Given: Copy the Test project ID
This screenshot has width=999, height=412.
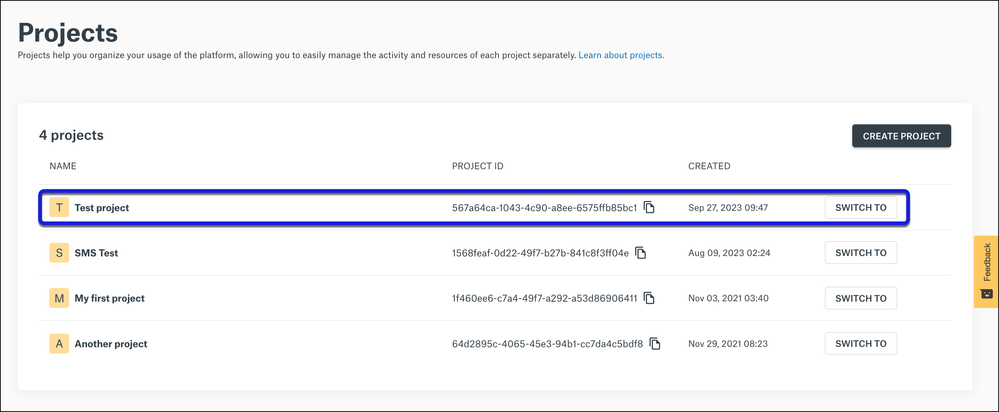Looking at the screenshot, I should click(x=649, y=208).
